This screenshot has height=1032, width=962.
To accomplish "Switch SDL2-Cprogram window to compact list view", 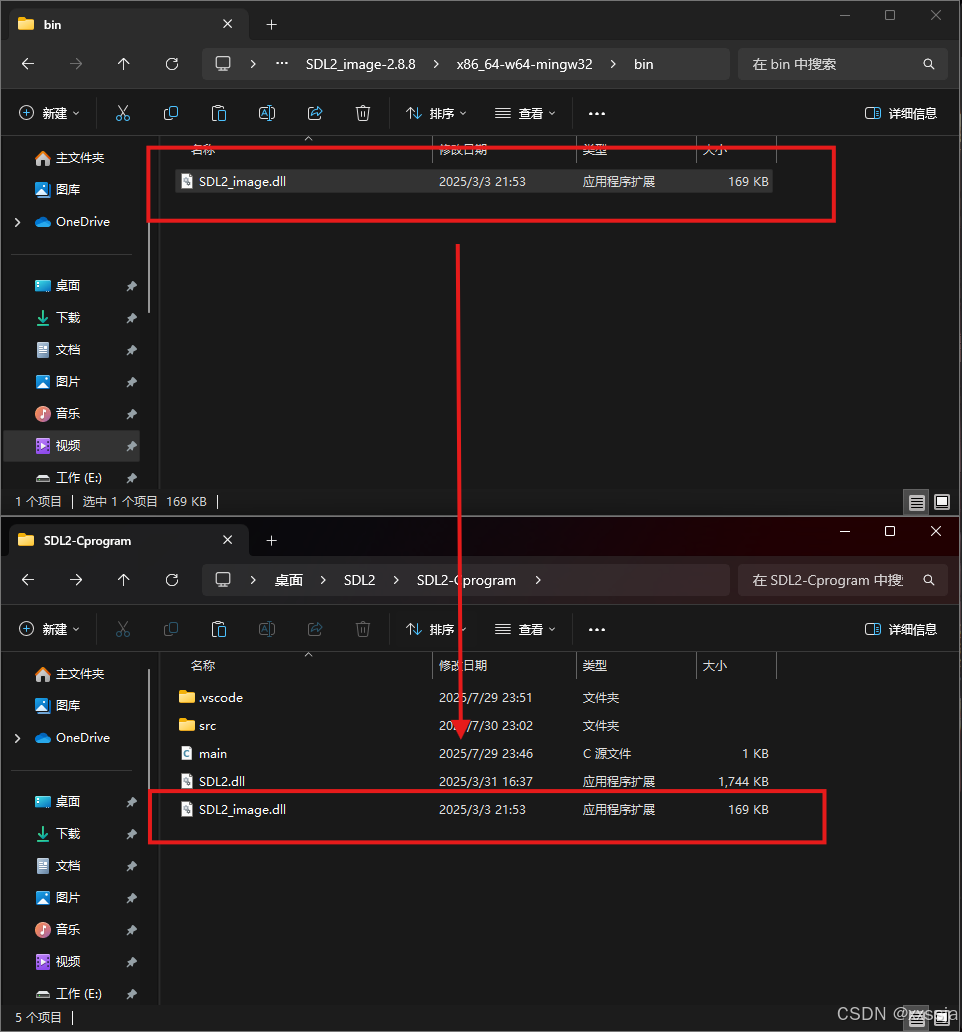I will pos(916,1017).
